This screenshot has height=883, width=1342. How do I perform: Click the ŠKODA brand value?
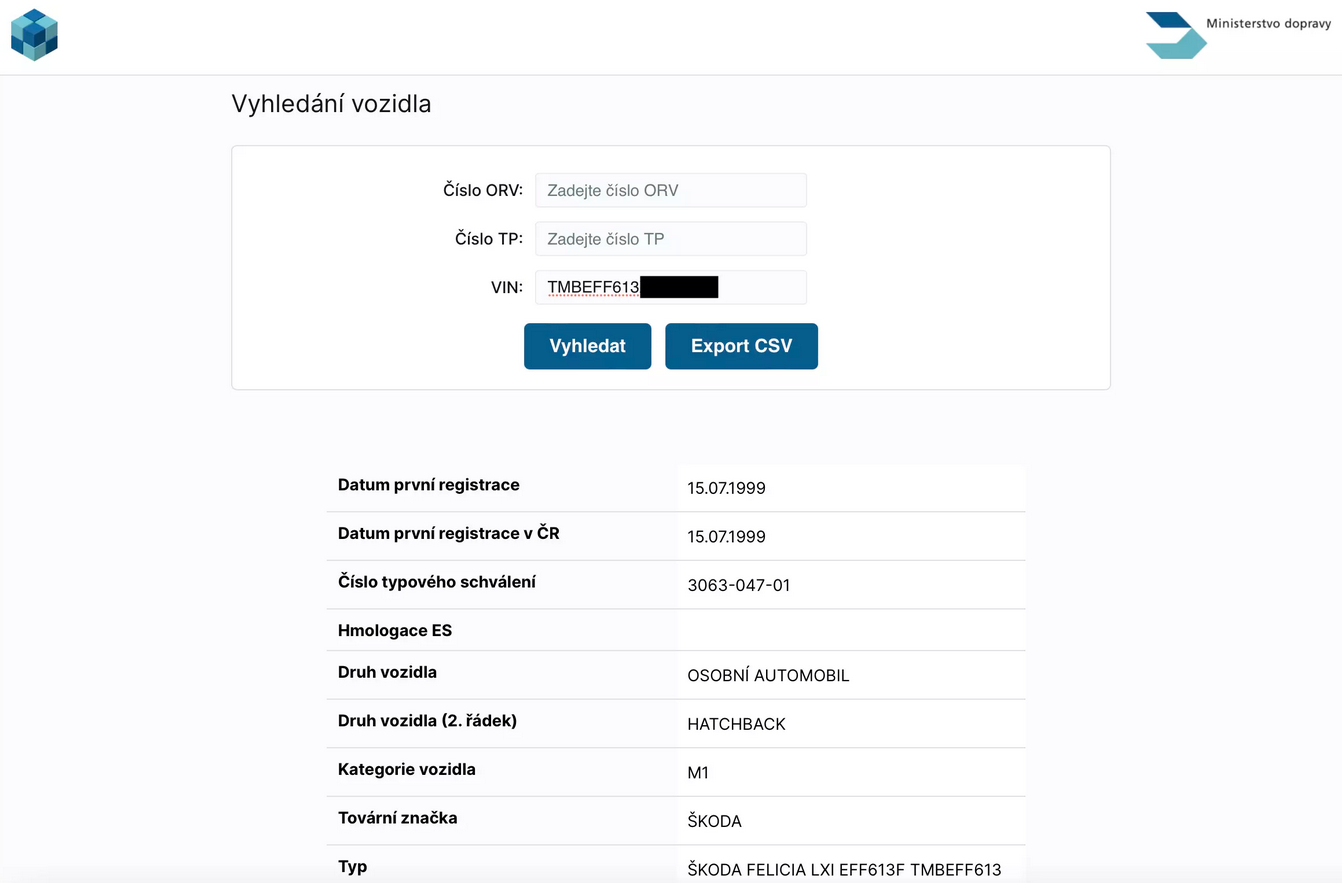(715, 821)
